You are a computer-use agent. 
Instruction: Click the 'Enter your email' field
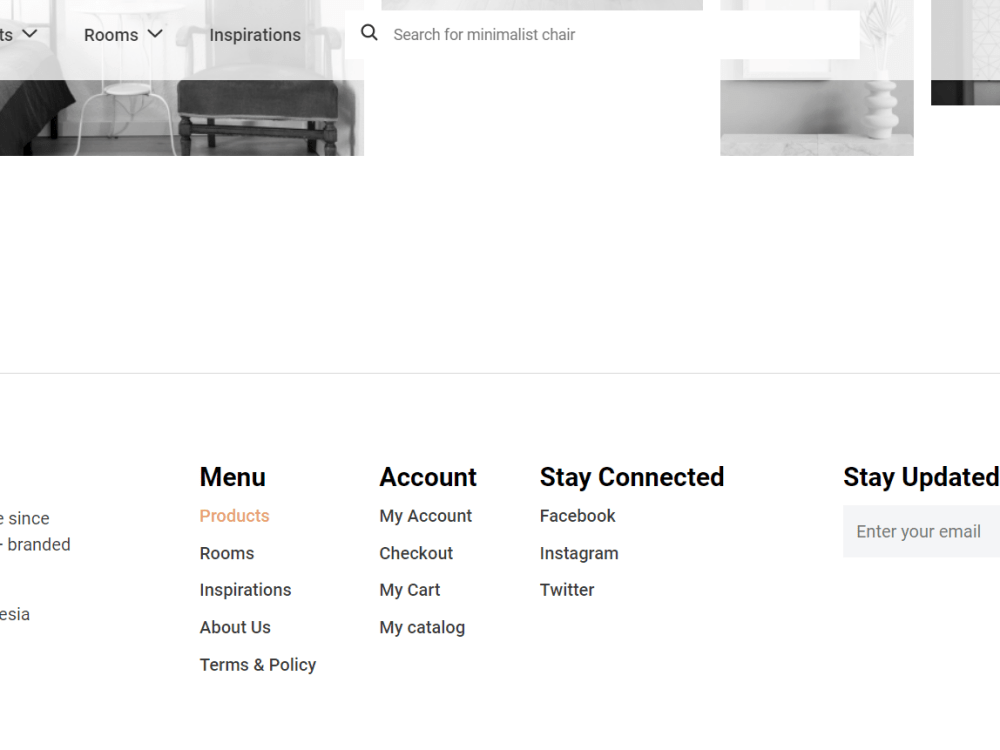click(922, 531)
